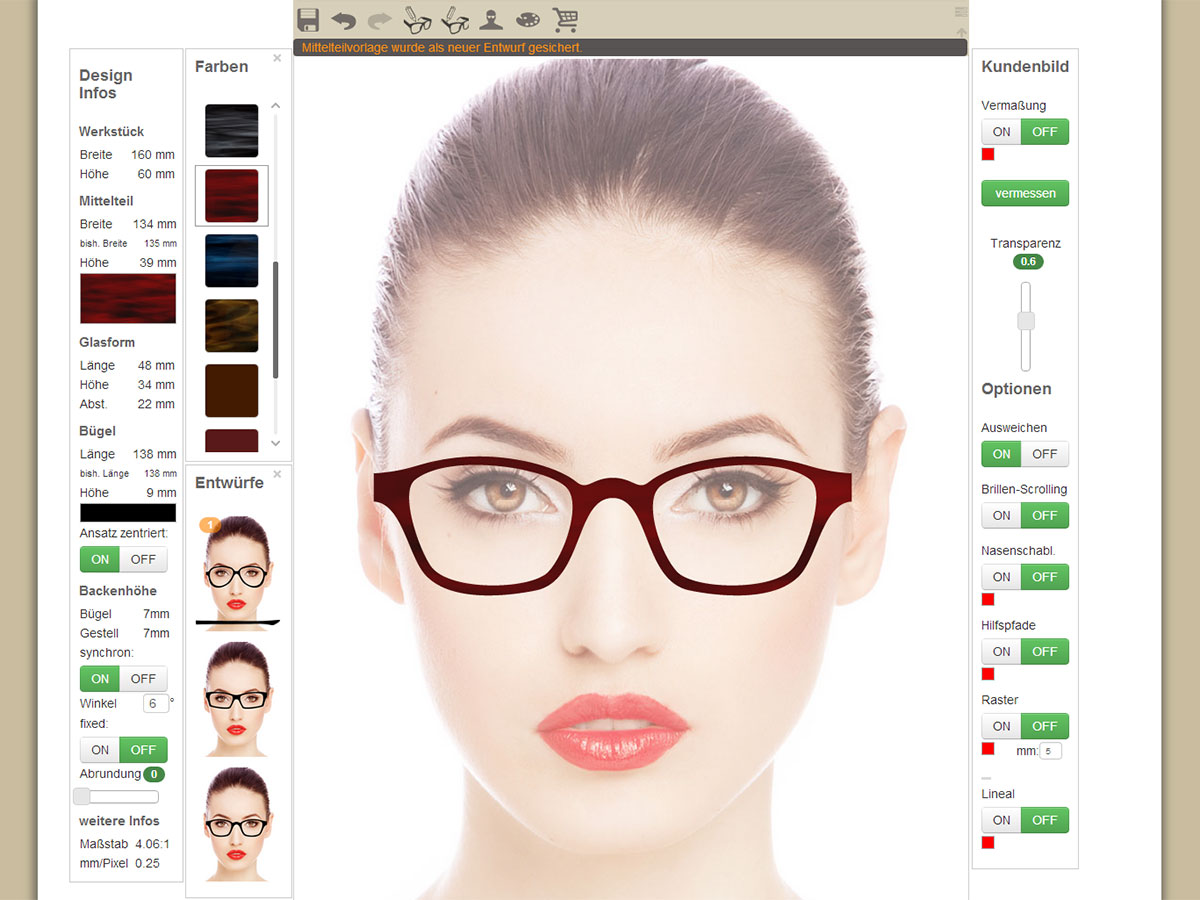Open the user silhouette icon

(x=491, y=20)
